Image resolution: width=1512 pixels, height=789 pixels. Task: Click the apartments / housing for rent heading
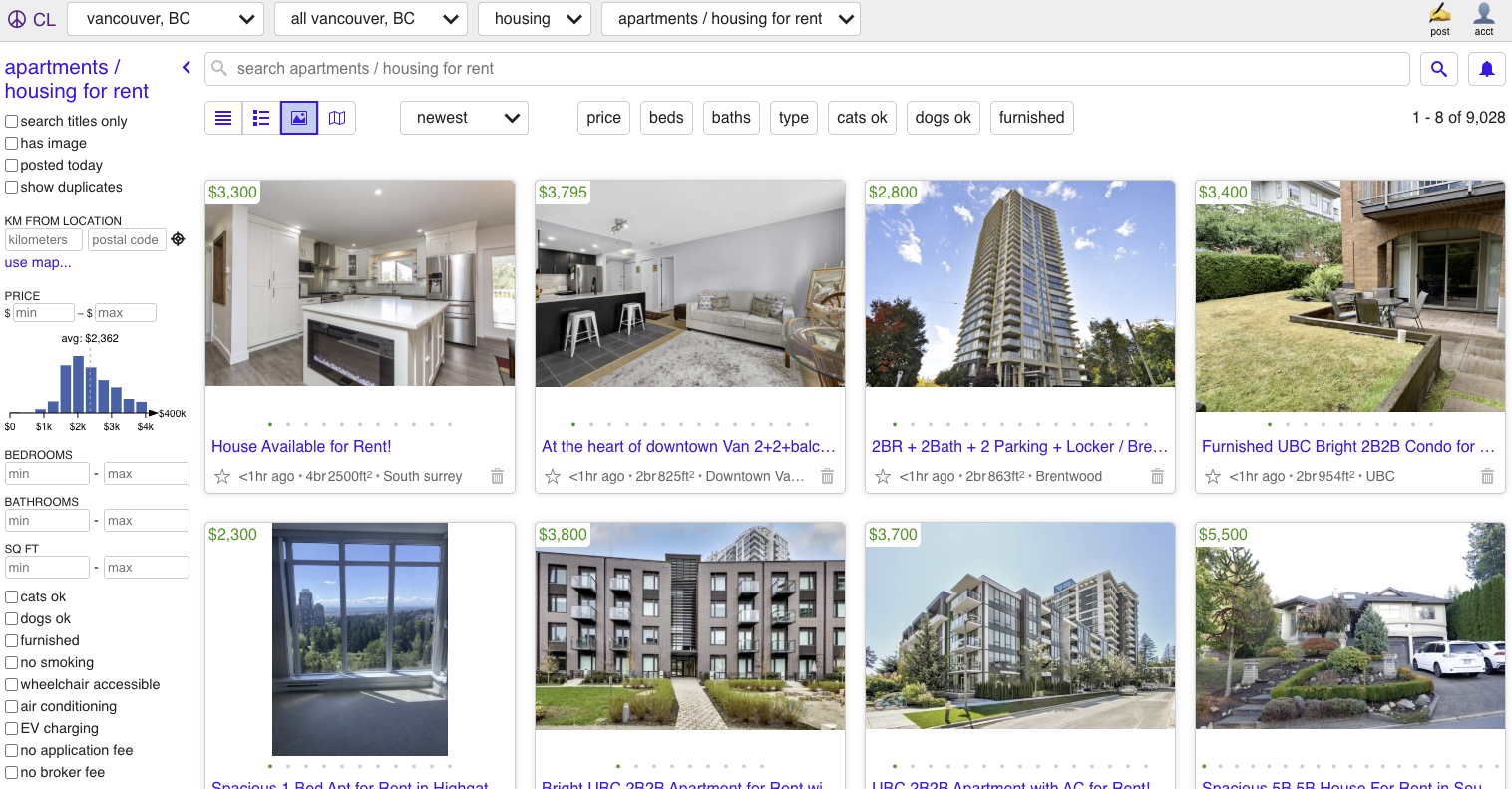click(x=77, y=79)
